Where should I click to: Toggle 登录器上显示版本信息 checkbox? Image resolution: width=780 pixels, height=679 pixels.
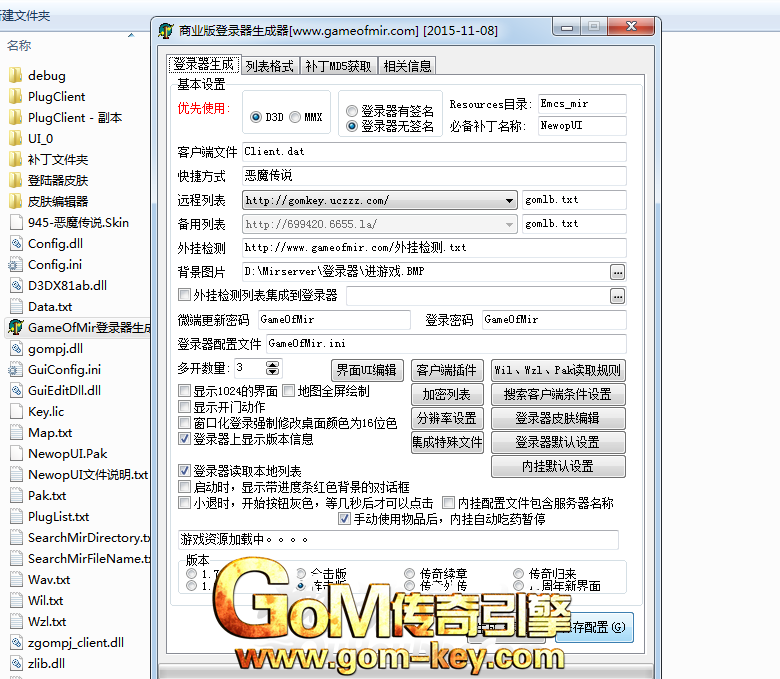tap(184, 438)
